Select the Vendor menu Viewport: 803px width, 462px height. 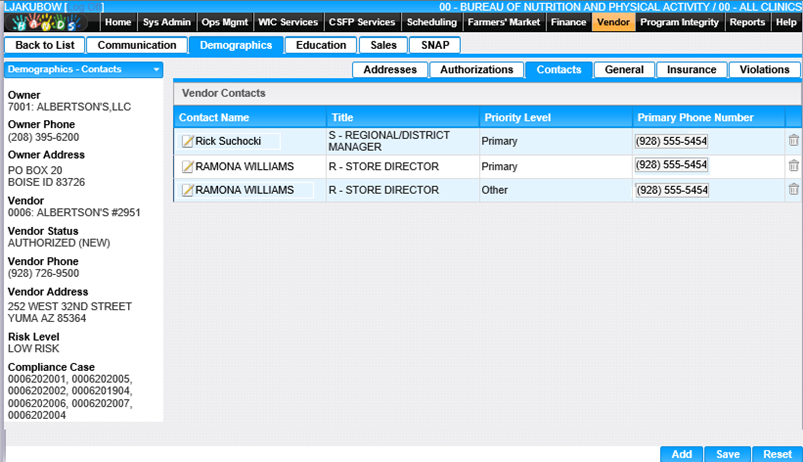[x=614, y=23]
